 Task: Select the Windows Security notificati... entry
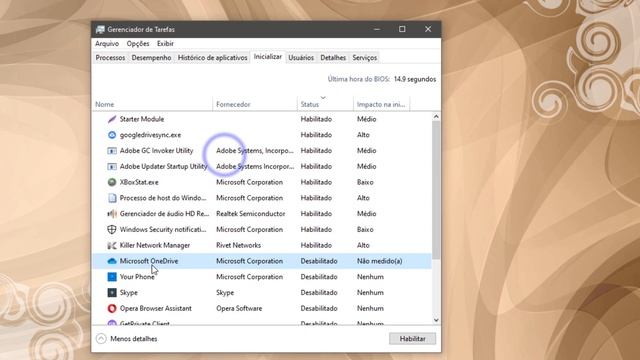click(163, 229)
